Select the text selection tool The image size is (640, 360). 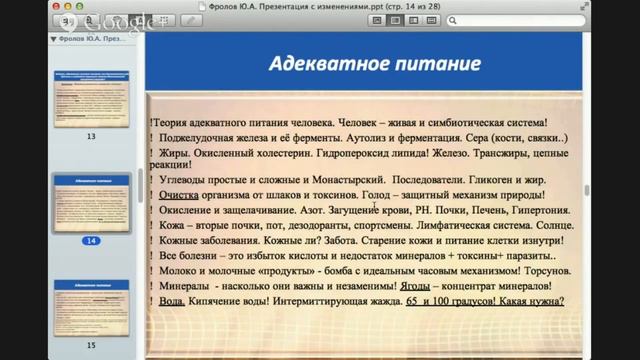(140, 20)
